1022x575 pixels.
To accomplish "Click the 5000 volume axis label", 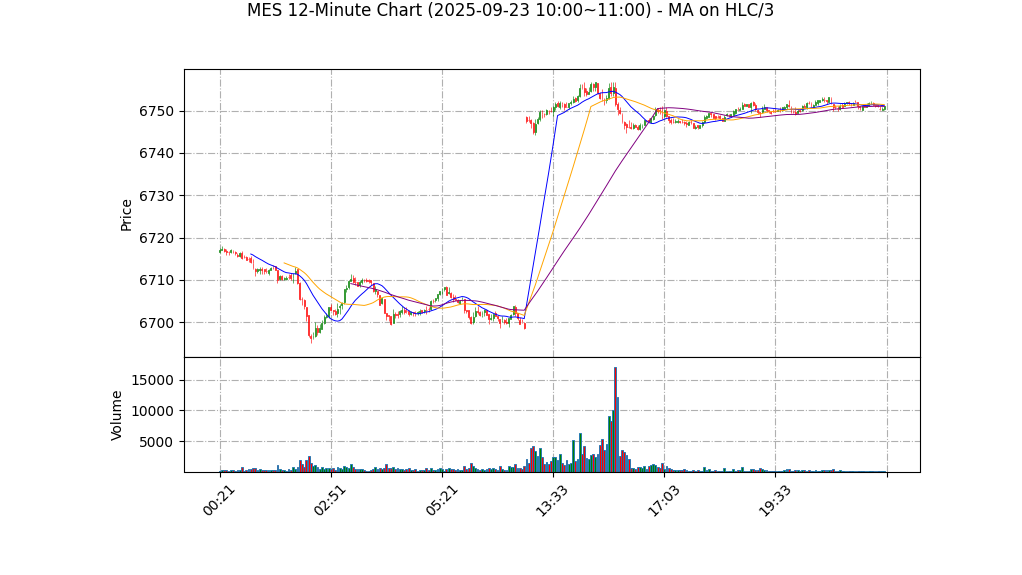I will (x=156, y=442).
